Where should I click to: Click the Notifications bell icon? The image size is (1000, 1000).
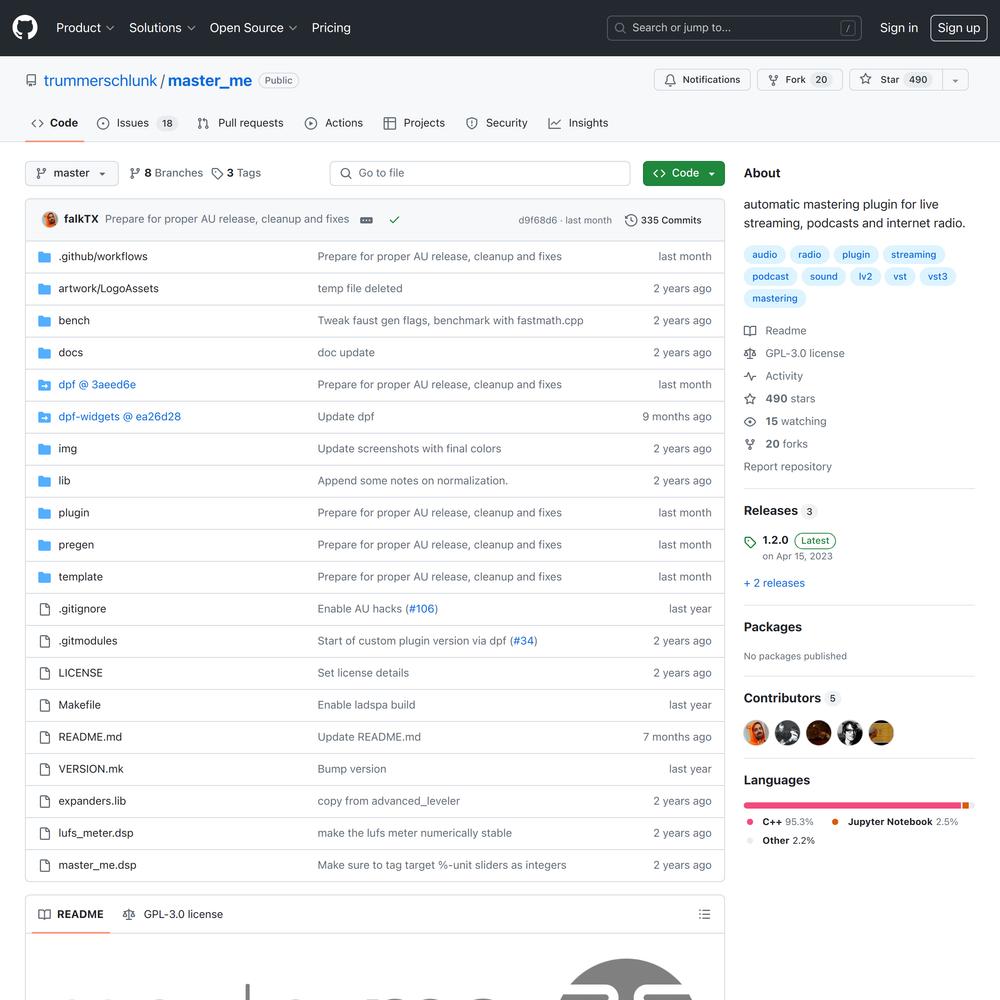tap(670, 80)
